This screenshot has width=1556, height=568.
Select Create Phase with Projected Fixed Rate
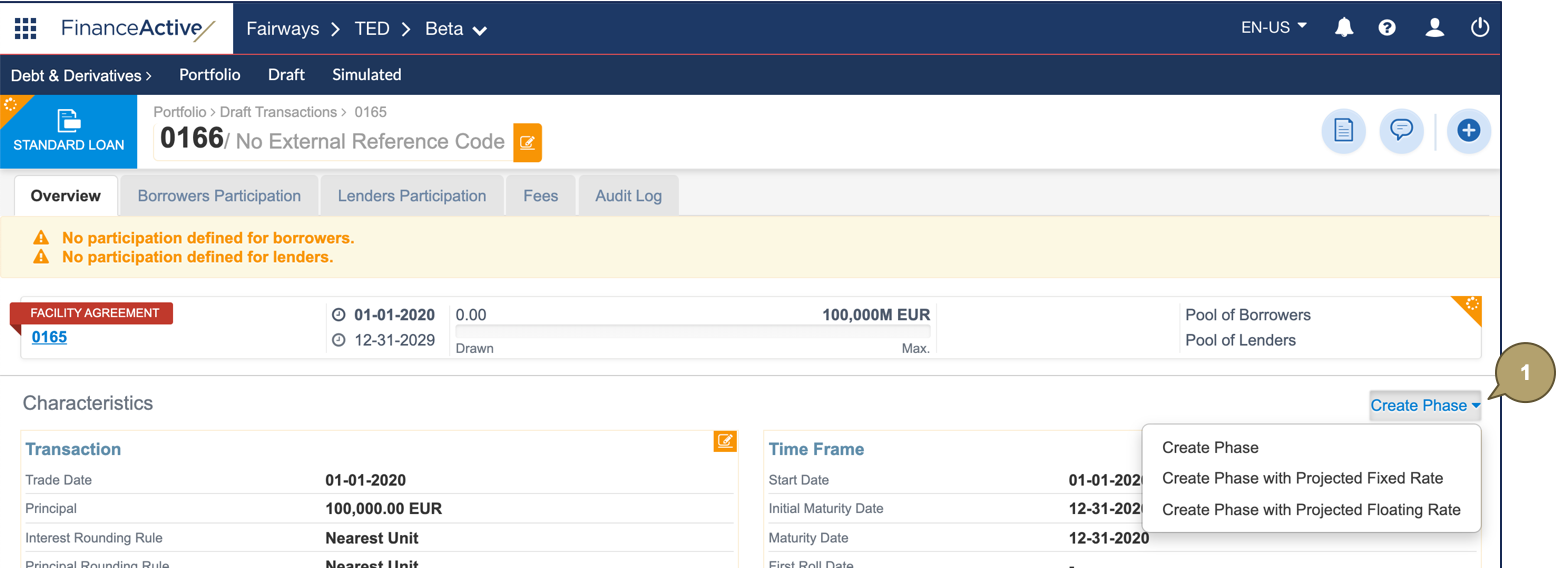pyautogui.click(x=1302, y=478)
